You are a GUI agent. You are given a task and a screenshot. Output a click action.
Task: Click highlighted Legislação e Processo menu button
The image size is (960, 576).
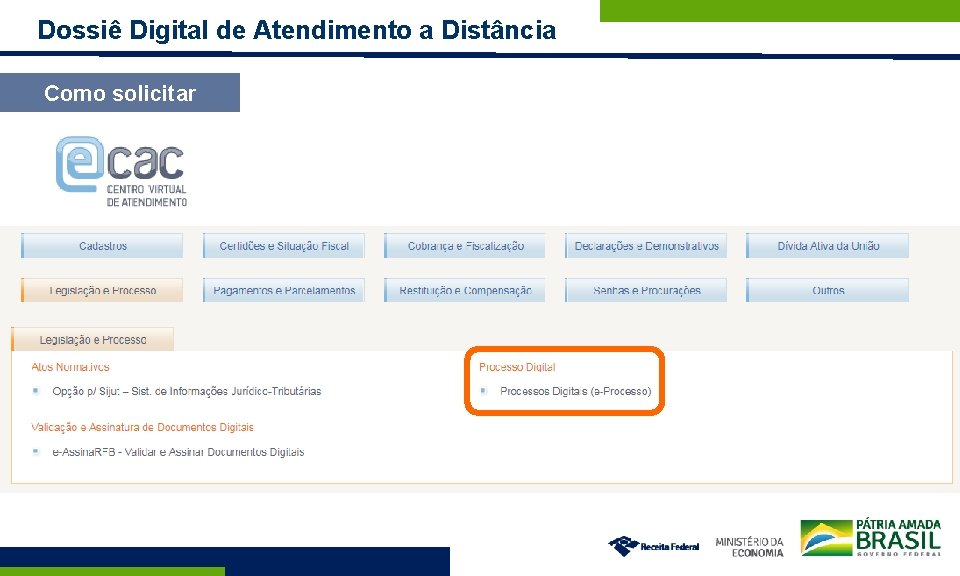(x=102, y=290)
